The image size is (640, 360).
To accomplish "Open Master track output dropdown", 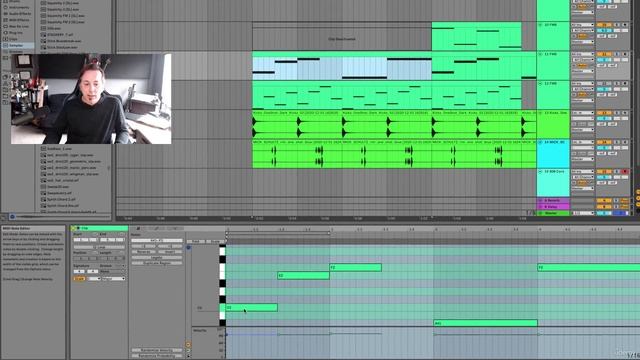I will click(583, 213).
